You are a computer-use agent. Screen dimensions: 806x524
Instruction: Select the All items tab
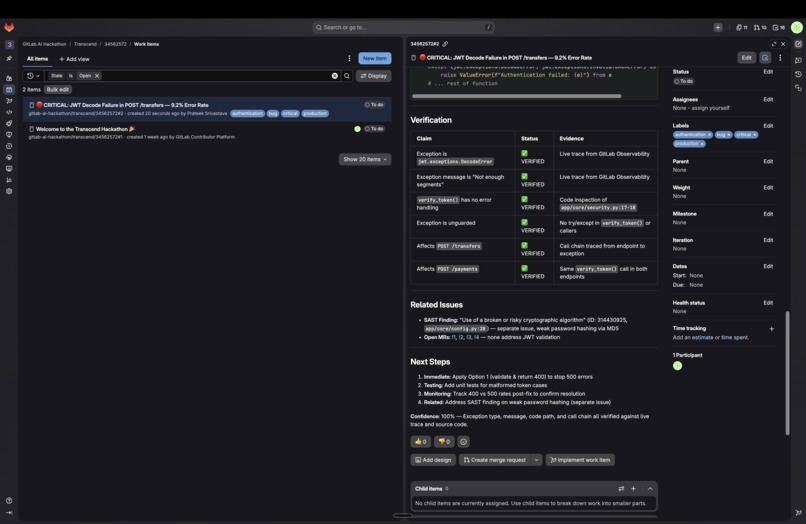point(38,59)
